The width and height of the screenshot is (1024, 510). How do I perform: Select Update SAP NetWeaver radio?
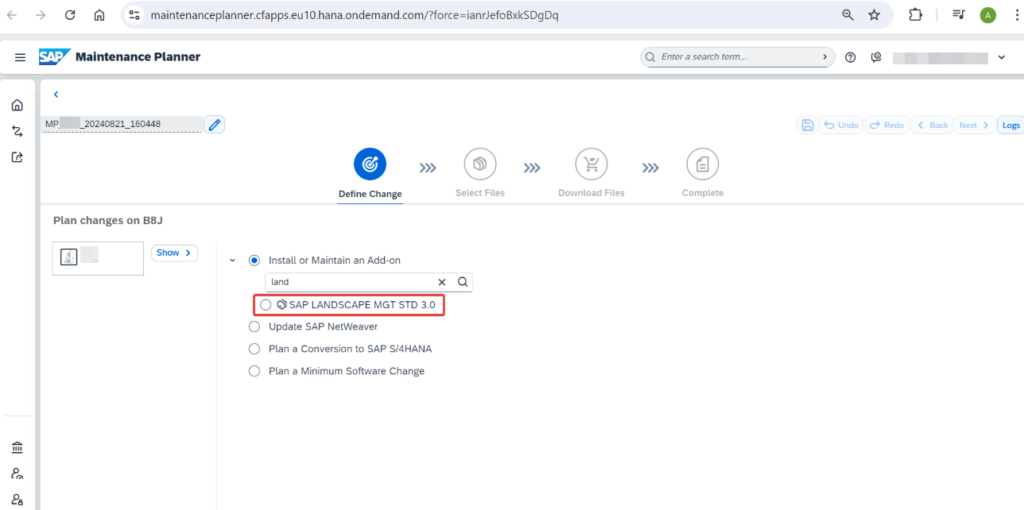[254, 327]
